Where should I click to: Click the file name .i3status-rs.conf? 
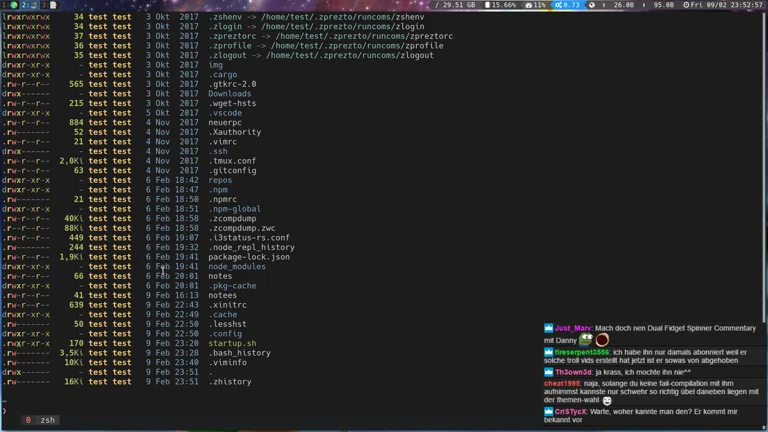click(249, 238)
